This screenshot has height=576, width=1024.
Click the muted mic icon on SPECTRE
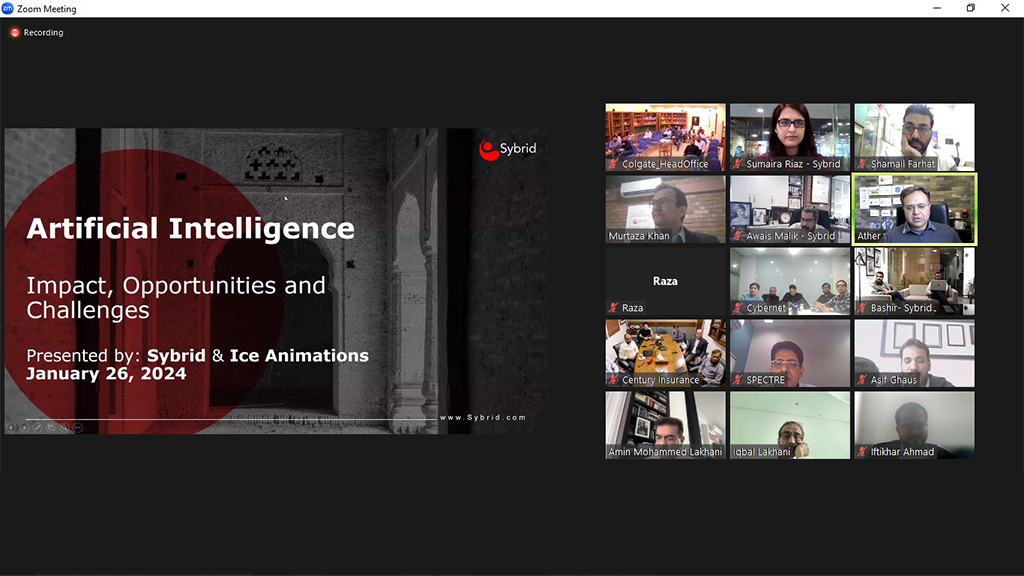point(738,379)
